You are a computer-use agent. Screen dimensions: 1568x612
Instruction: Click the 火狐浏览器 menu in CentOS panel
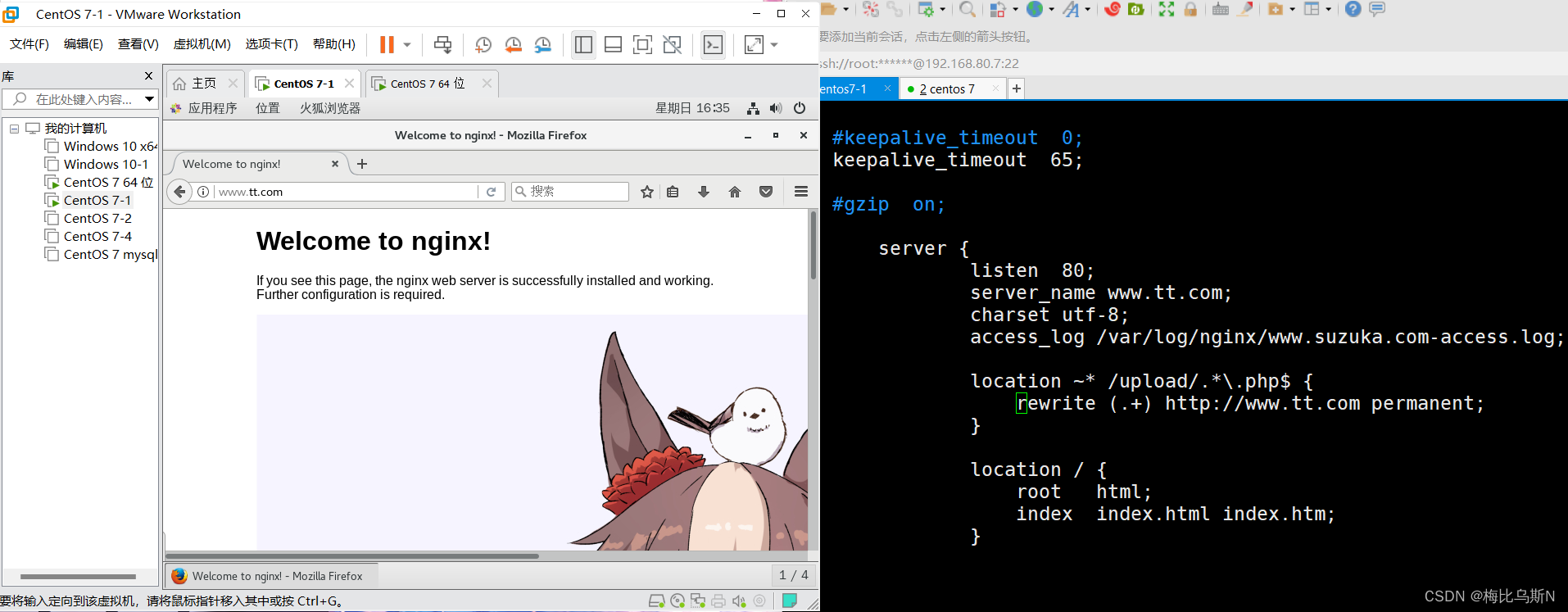click(330, 108)
